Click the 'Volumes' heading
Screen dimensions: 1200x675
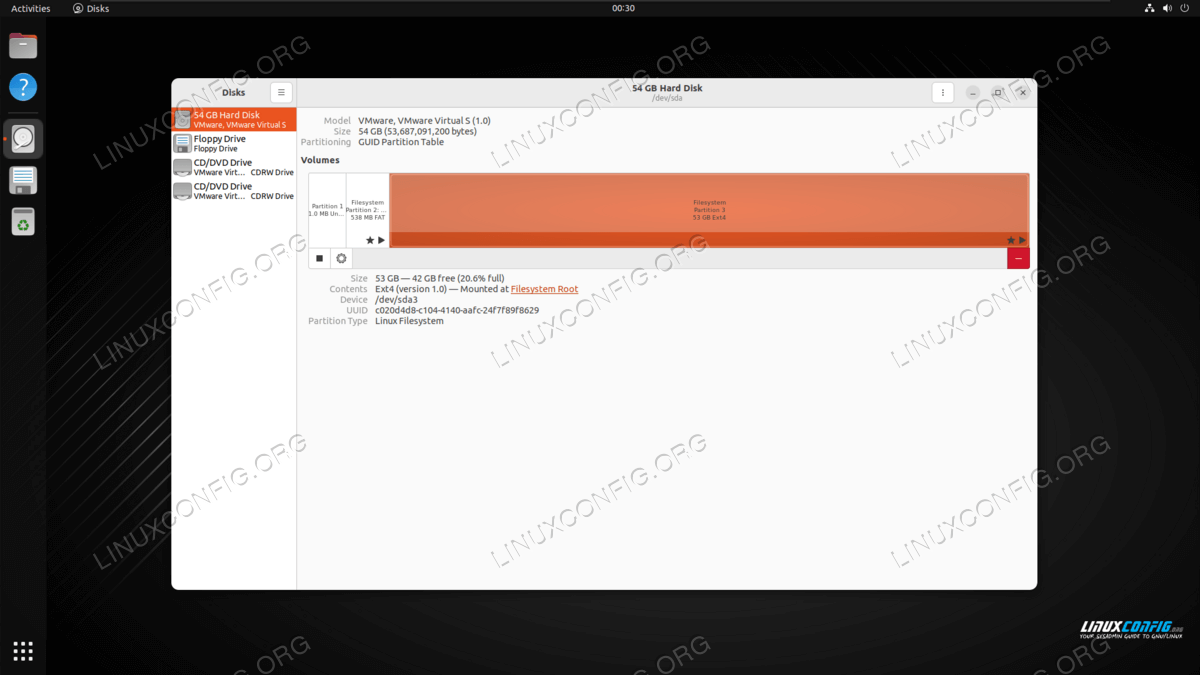coord(320,160)
